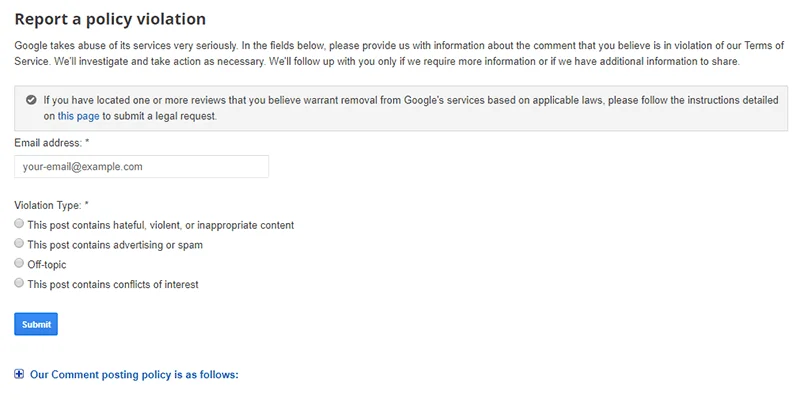Mark the conflicts of interest radio button

click(x=20, y=284)
